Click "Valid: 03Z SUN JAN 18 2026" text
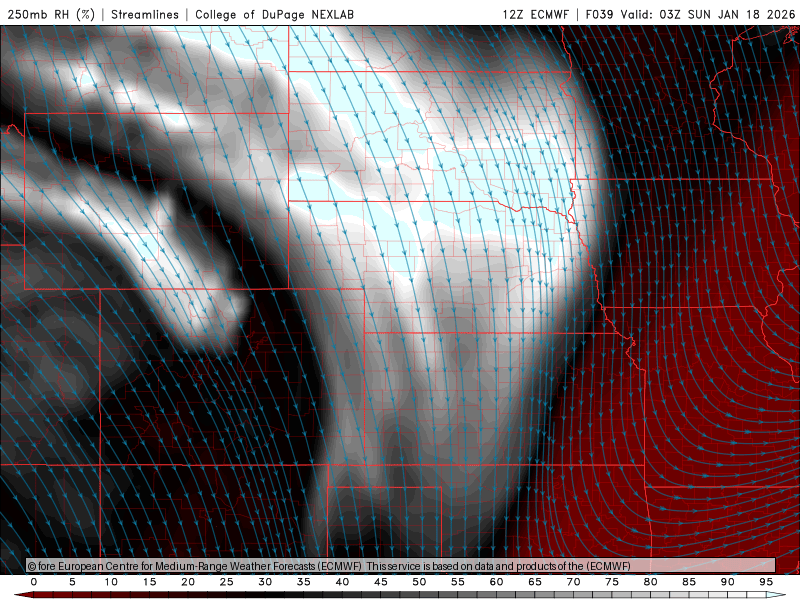Viewport: 800px width, 600px height. (708, 14)
